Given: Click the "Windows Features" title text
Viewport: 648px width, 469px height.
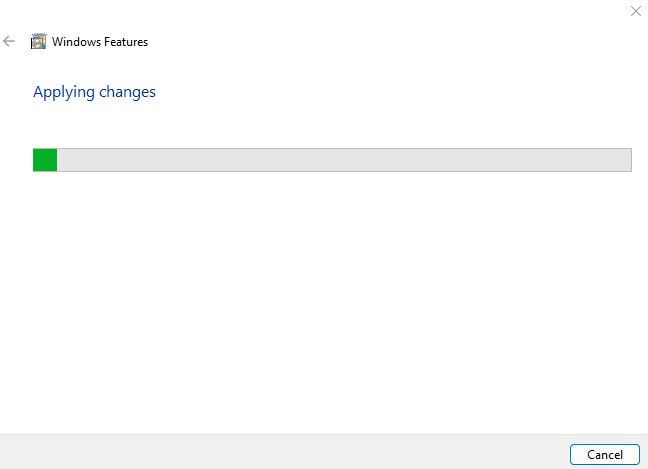Looking at the screenshot, I should tap(100, 42).
